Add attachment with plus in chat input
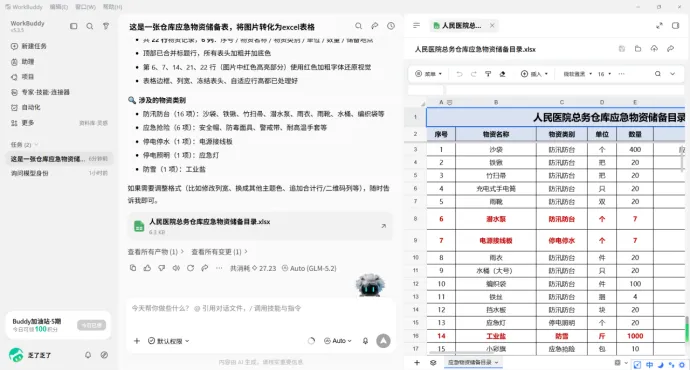This screenshot has width=690, height=370. coord(137,341)
